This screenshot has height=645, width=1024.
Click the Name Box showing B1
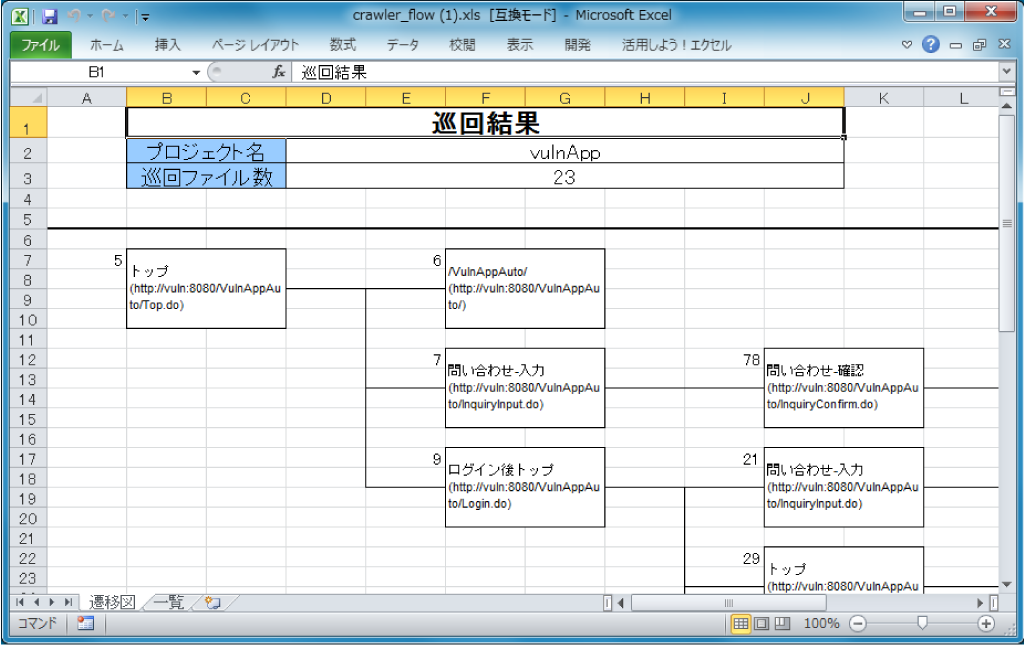[98, 72]
